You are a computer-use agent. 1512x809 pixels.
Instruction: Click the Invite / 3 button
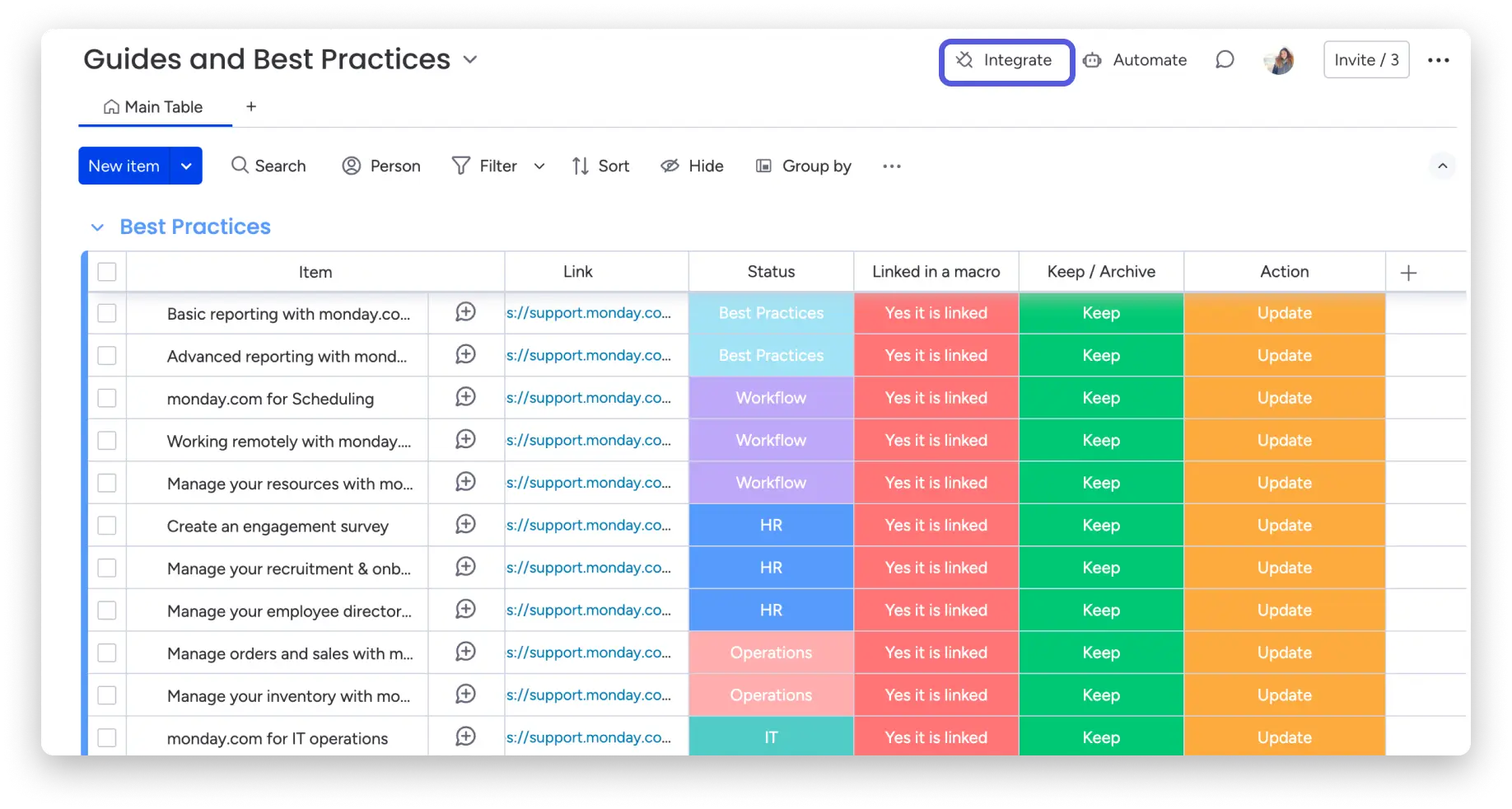pos(1366,60)
